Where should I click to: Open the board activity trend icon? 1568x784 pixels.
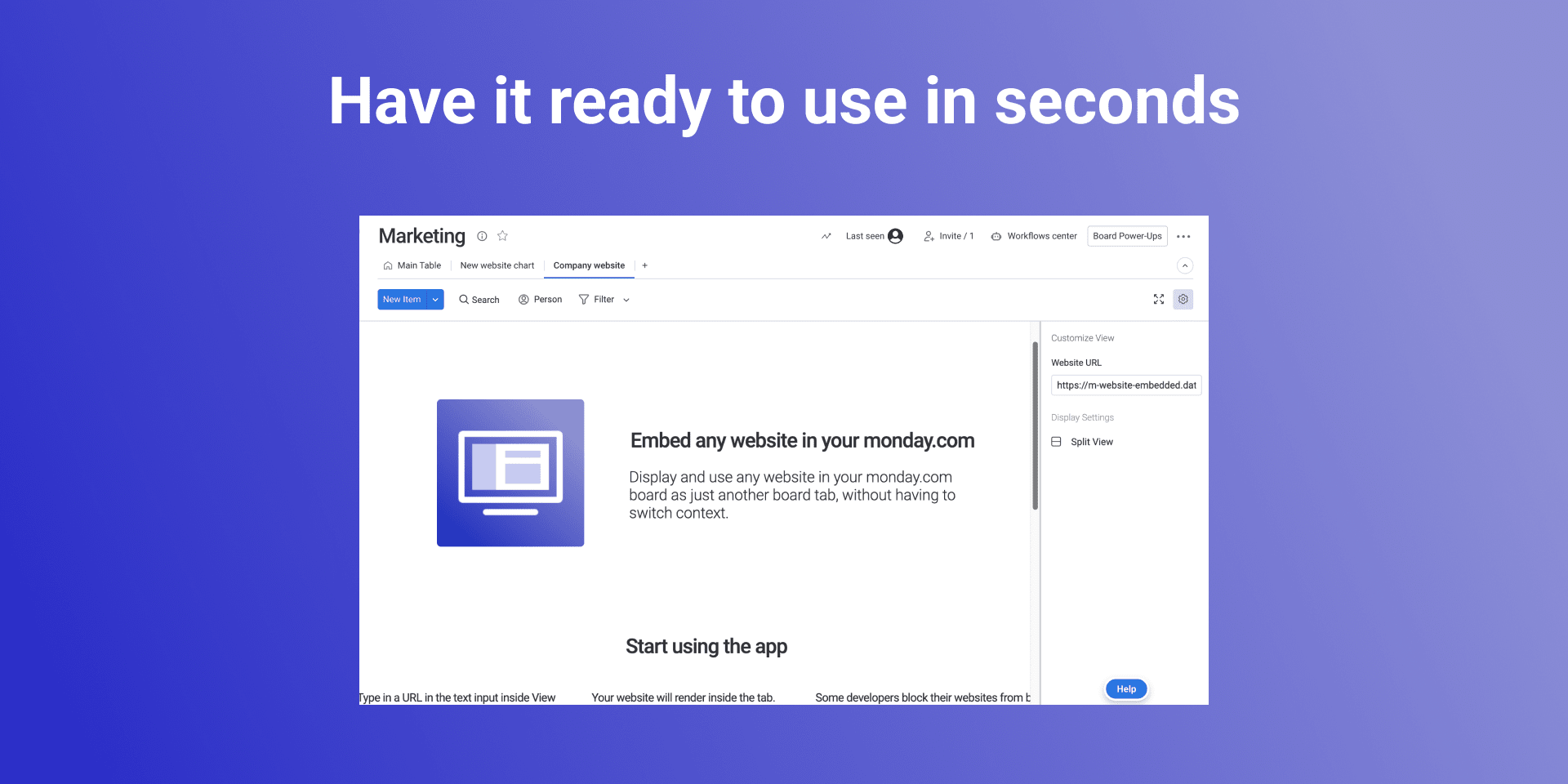(x=826, y=236)
